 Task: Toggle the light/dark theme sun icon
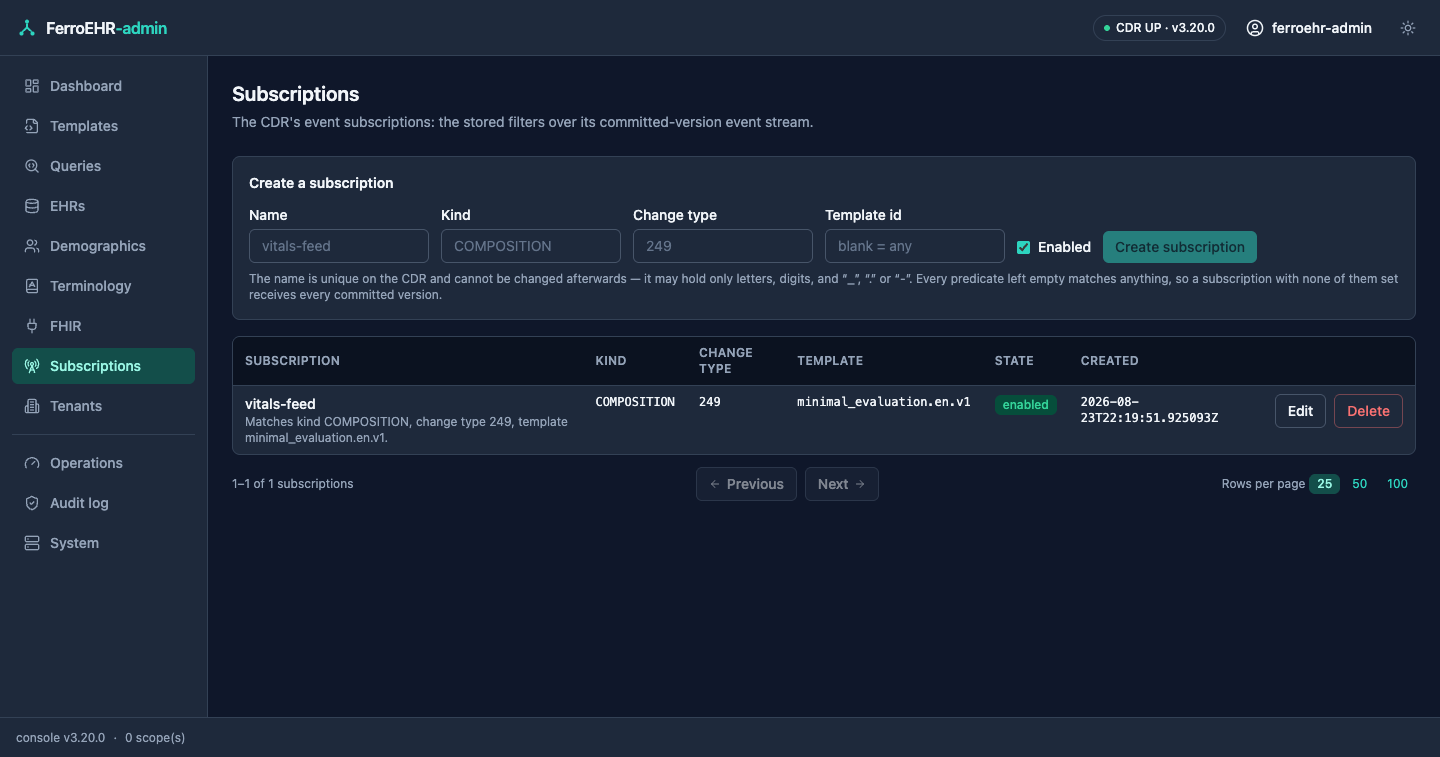coord(1408,28)
